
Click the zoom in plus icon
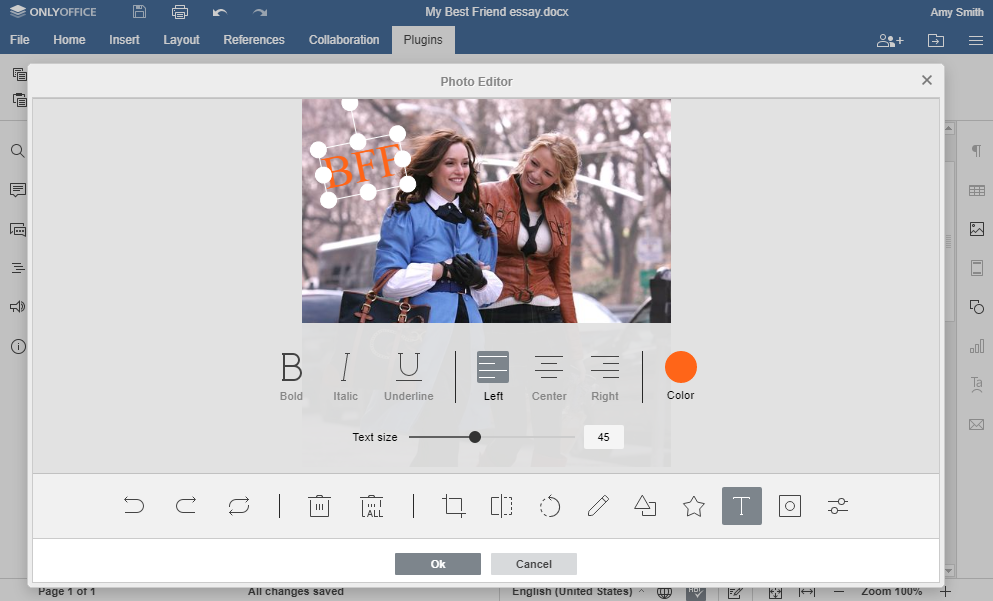point(945,592)
